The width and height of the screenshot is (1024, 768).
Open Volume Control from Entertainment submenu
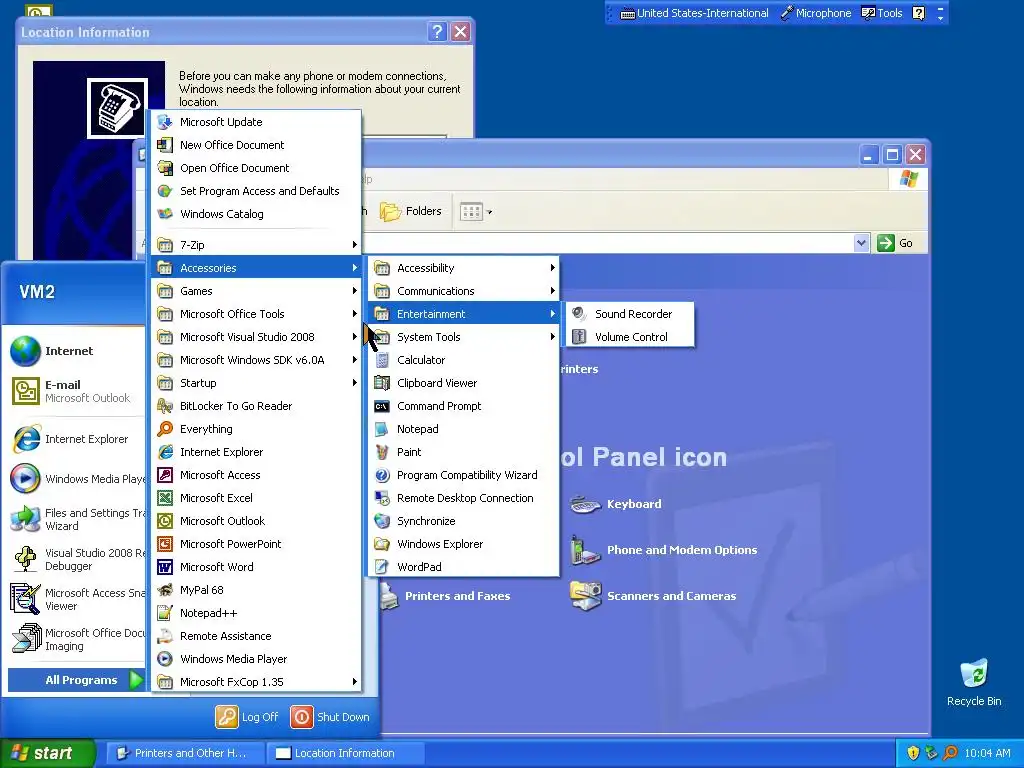(630, 337)
